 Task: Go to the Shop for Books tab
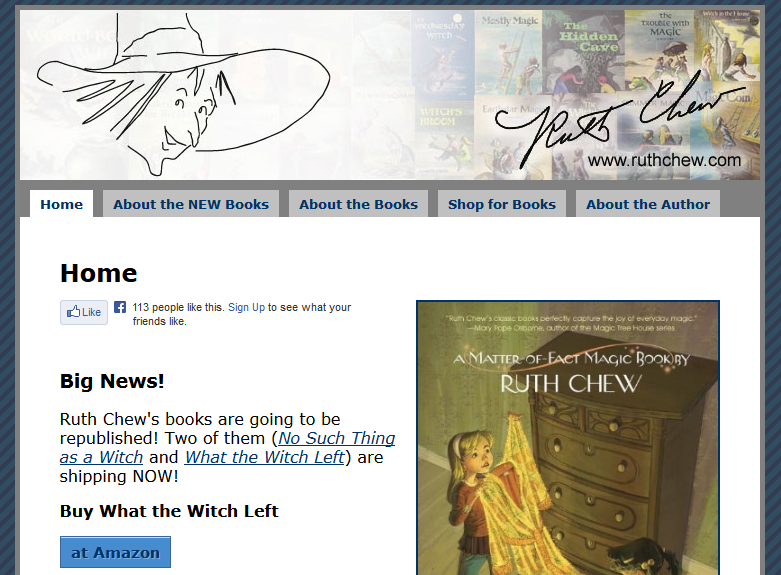coord(502,204)
